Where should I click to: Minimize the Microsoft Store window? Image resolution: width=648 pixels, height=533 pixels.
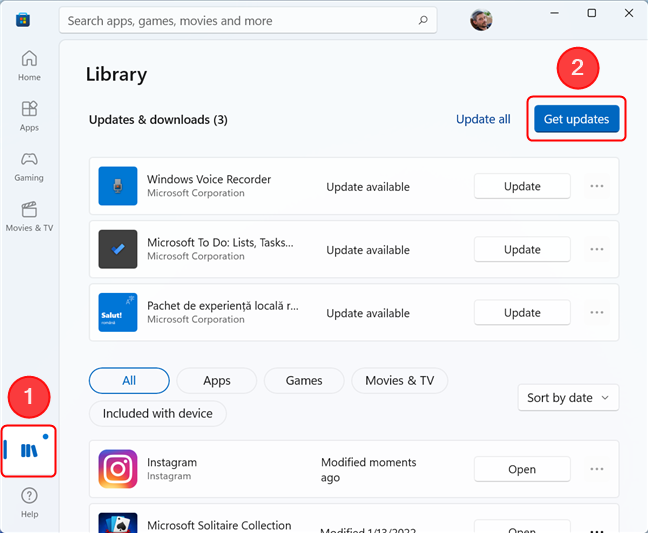(555, 13)
